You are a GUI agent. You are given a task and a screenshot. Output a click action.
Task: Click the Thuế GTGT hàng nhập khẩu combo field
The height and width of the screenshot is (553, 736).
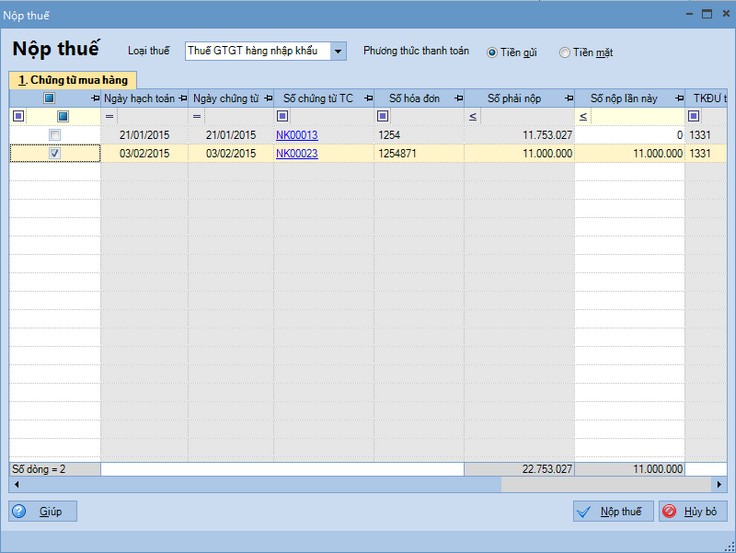pyautogui.click(x=258, y=51)
